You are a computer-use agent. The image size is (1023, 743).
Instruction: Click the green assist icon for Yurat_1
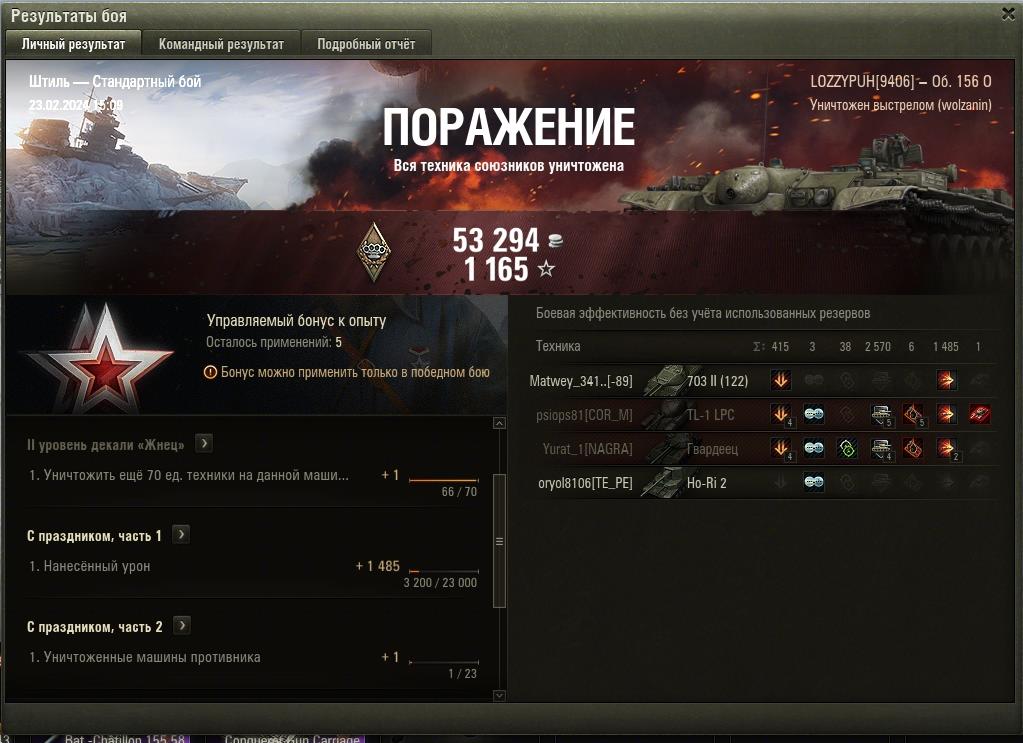847,448
